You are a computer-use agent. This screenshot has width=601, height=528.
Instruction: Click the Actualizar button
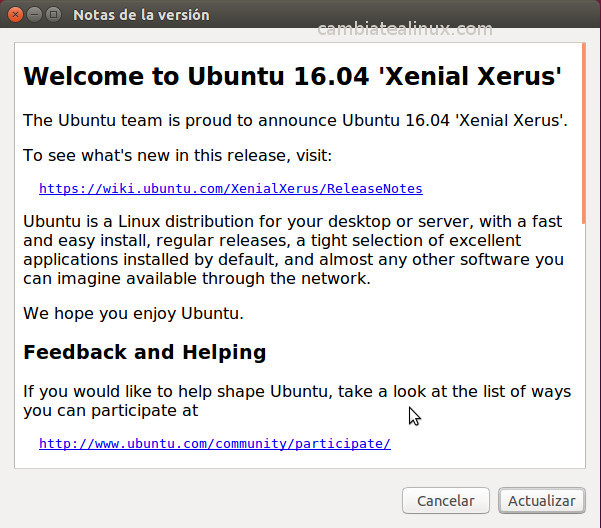(542, 500)
